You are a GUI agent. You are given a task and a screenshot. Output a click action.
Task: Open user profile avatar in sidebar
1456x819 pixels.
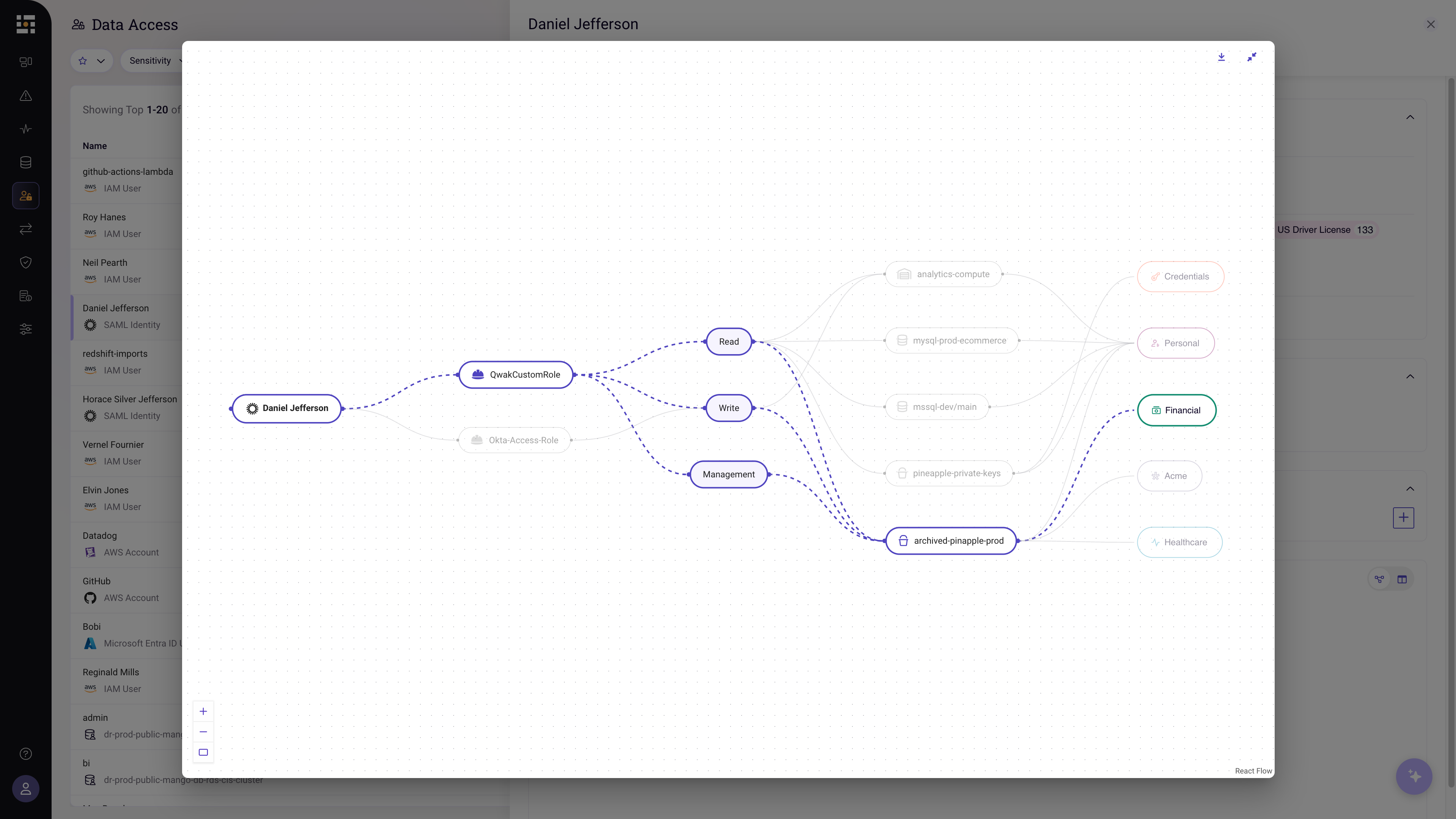coord(25,789)
